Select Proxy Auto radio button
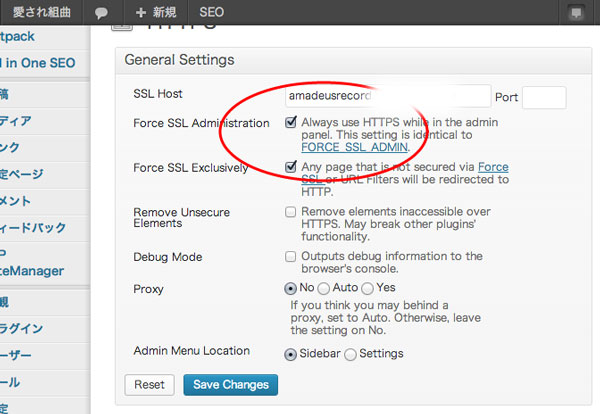Viewport: 600px width, 414px height. (324, 288)
